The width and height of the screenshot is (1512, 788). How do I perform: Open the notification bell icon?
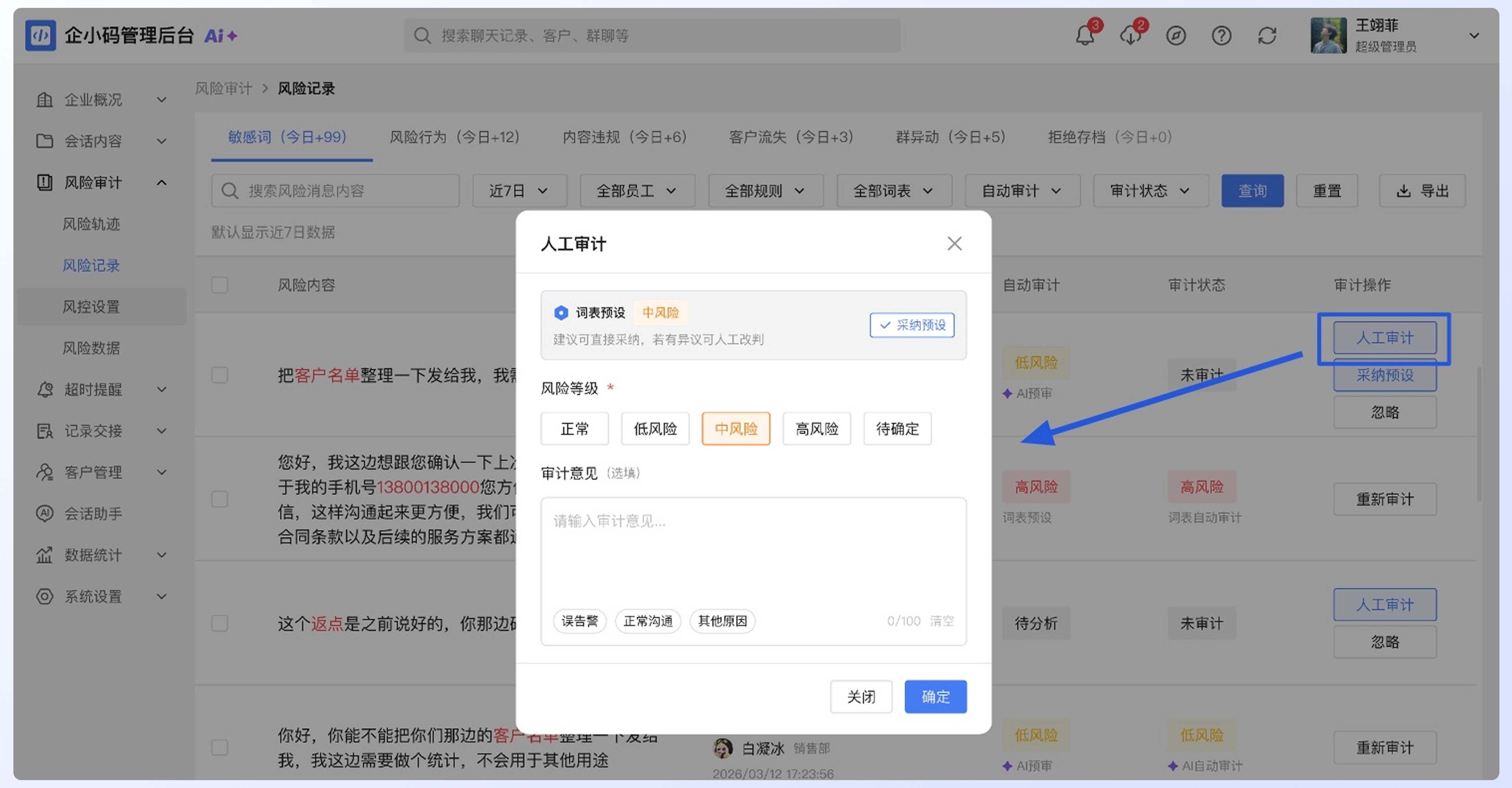(x=1085, y=36)
